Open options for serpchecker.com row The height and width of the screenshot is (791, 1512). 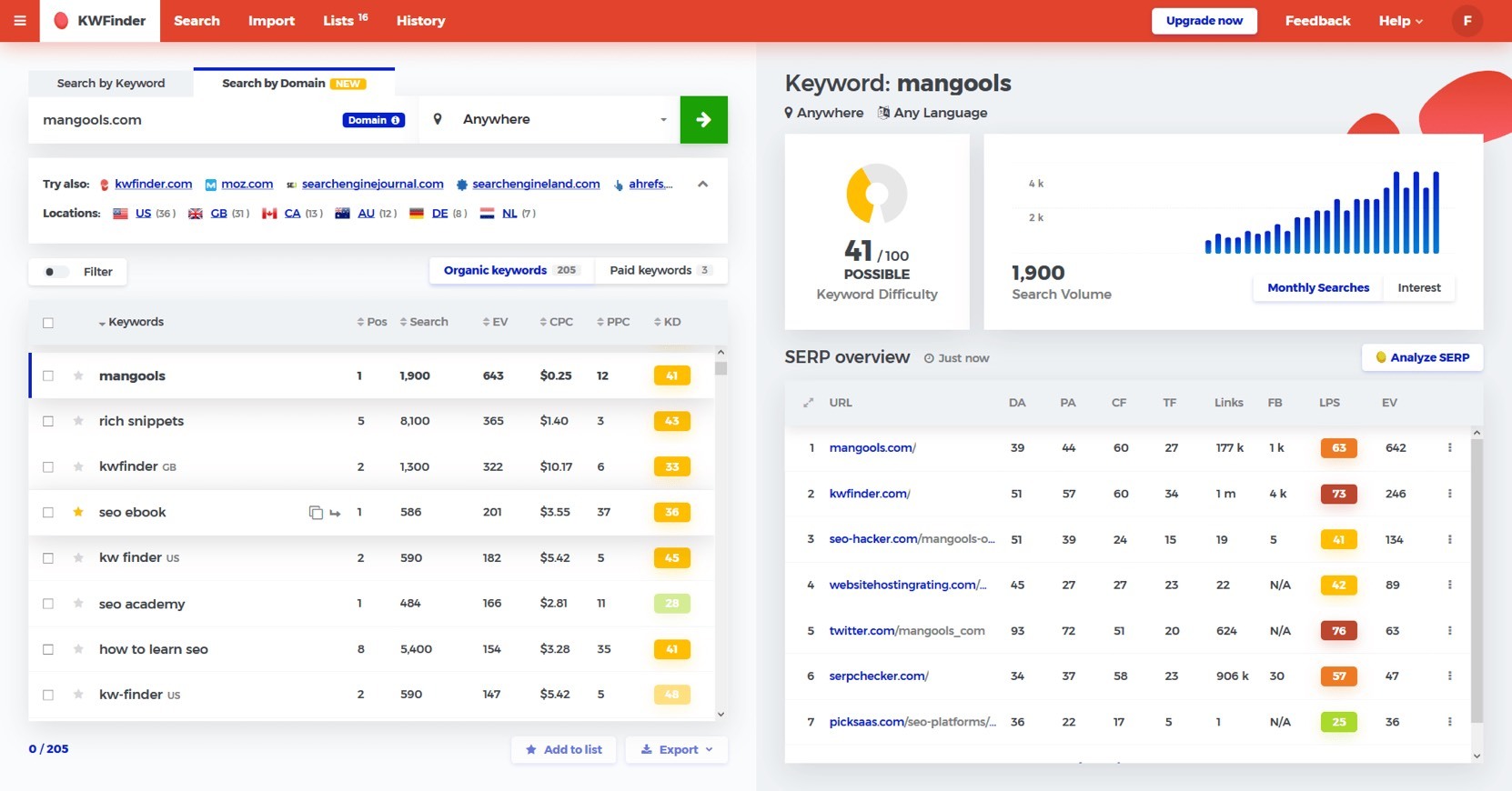point(1449,676)
